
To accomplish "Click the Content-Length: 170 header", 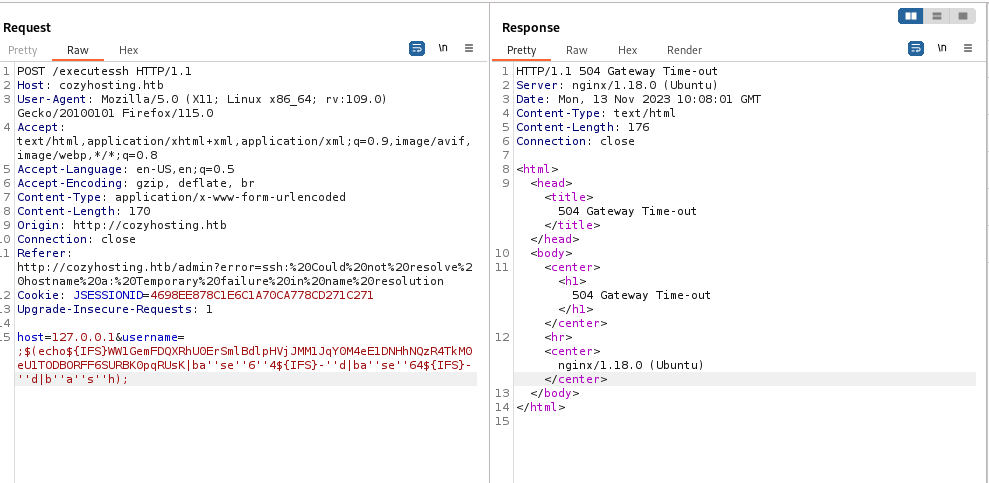I will point(84,211).
